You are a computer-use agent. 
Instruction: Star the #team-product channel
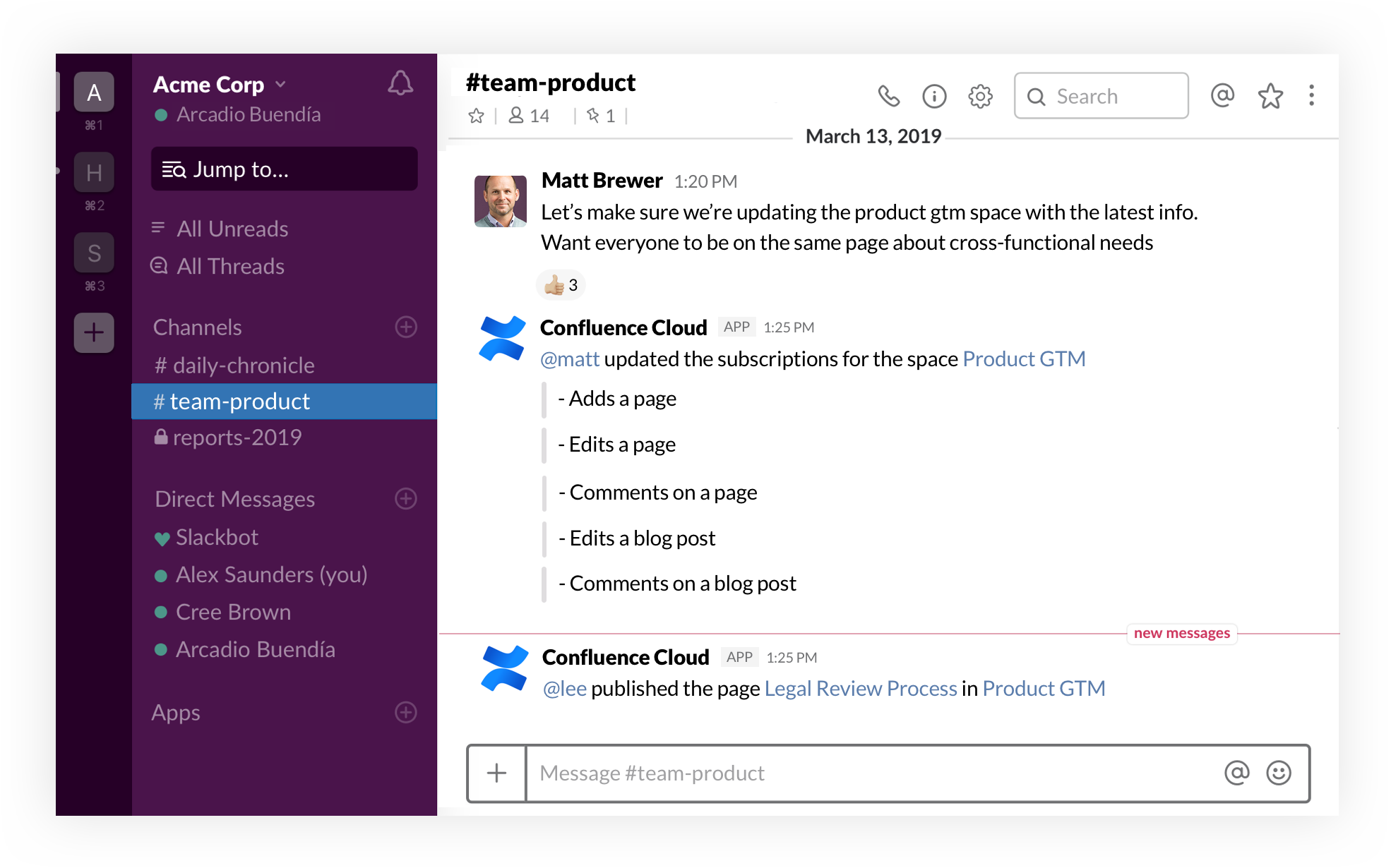coord(477,116)
